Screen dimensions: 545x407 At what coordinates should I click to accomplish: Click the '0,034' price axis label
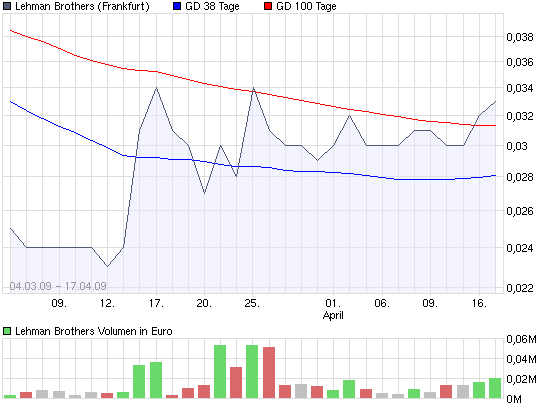click(x=520, y=88)
